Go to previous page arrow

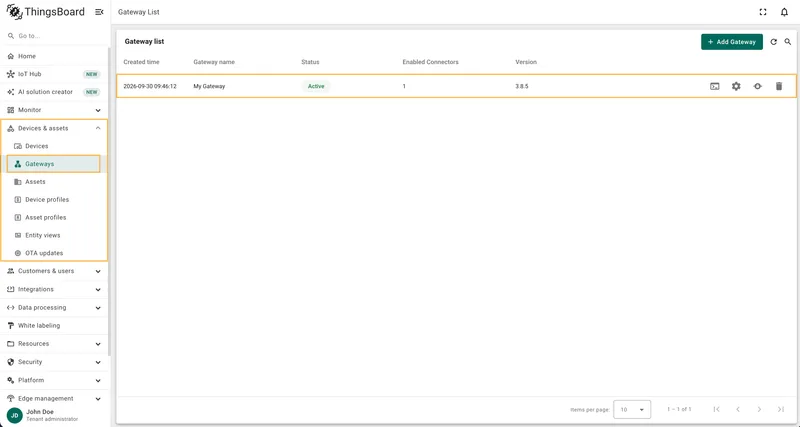pos(738,409)
